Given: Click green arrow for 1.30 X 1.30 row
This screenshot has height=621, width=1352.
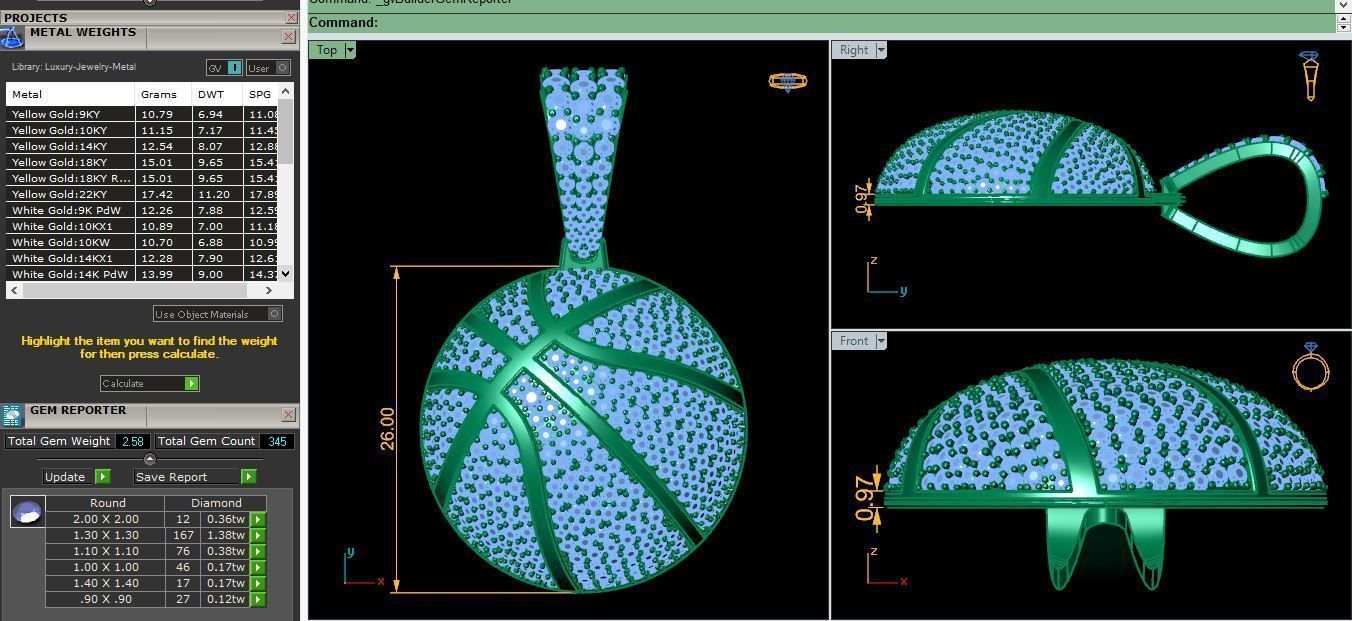Looking at the screenshot, I should [258, 535].
